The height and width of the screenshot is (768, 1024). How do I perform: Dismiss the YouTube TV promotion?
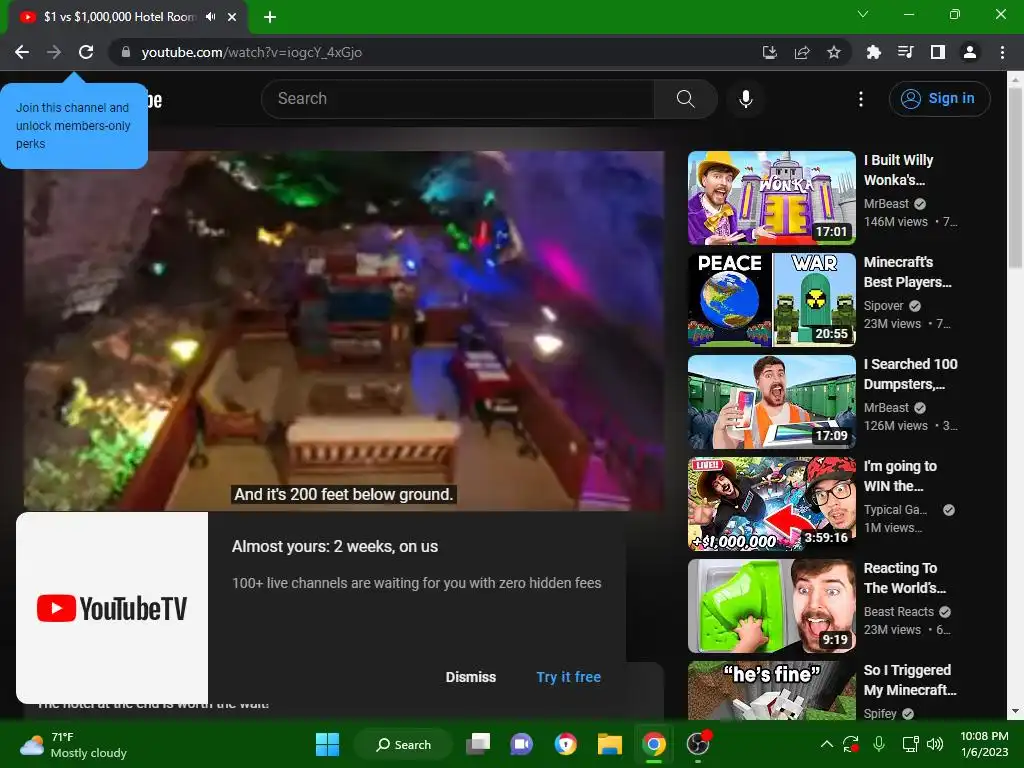tap(471, 677)
